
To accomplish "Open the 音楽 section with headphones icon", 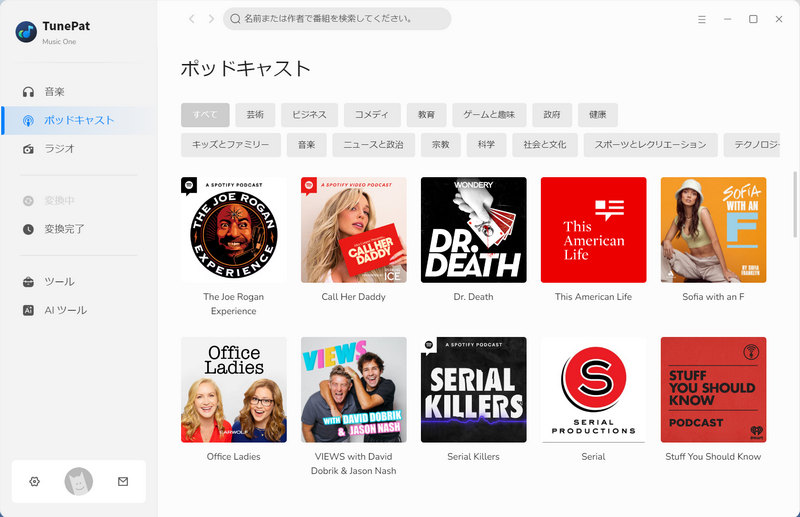I will click(29, 92).
